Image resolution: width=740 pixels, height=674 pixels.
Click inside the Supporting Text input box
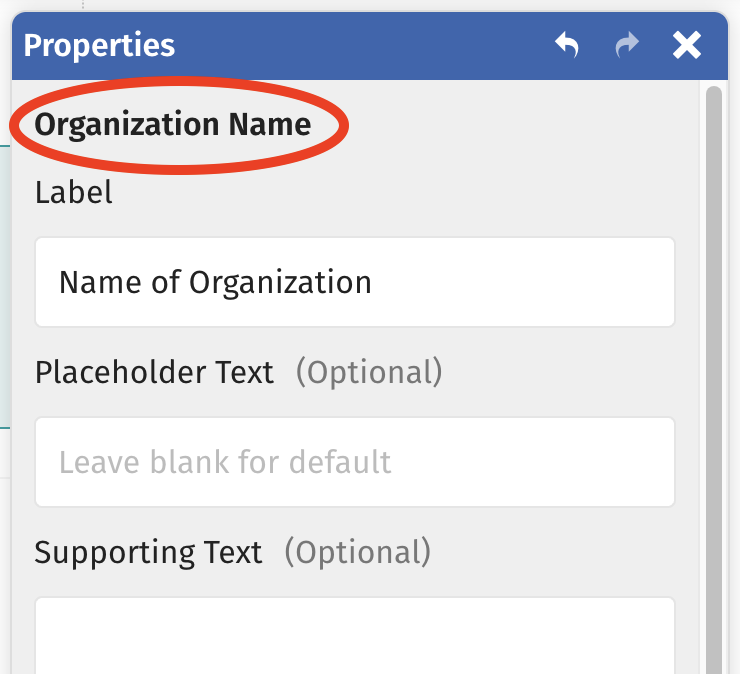pos(354,635)
